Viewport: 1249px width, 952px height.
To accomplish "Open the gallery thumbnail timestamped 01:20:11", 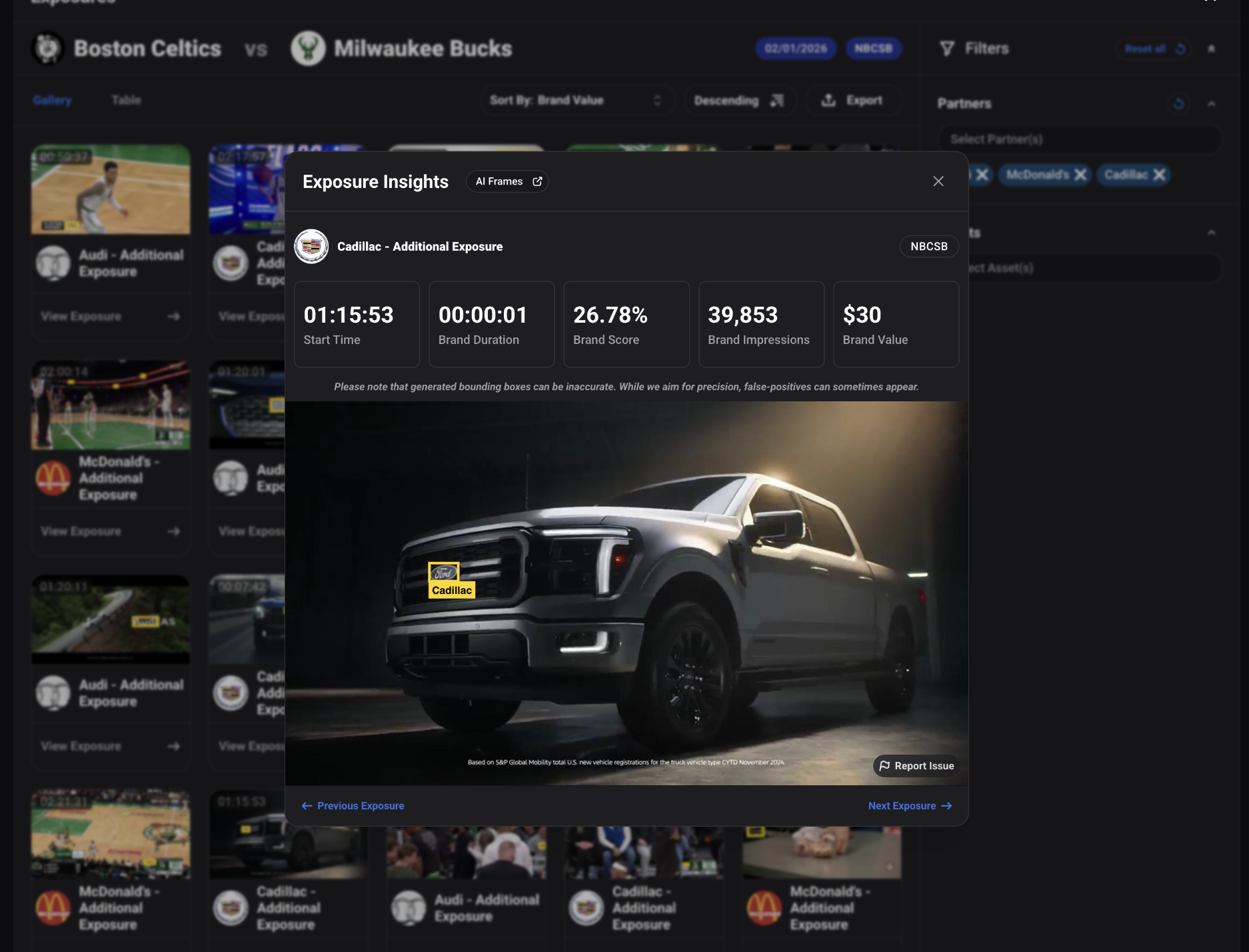I will pyautogui.click(x=111, y=620).
